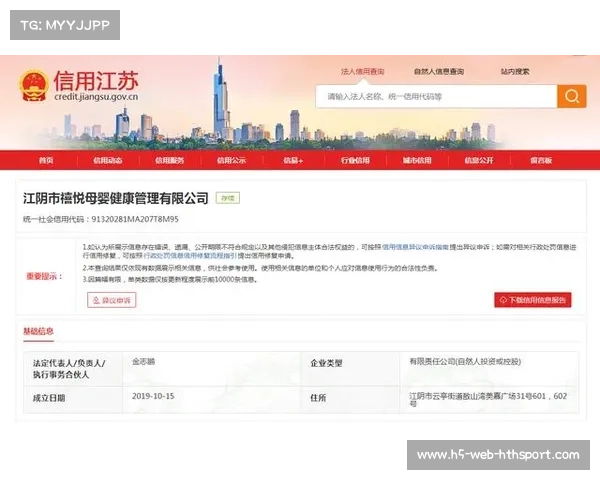Open the 信用动态 navigation item
600x480 pixels.
click(x=108, y=160)
